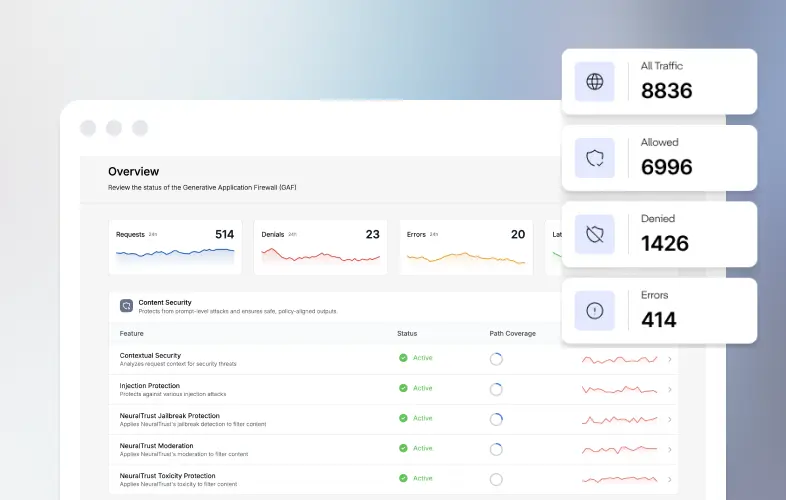Viewport: 786px width, 500px height.
Task: Click the Path Coverage column header
Action: [x=512, y=333]
